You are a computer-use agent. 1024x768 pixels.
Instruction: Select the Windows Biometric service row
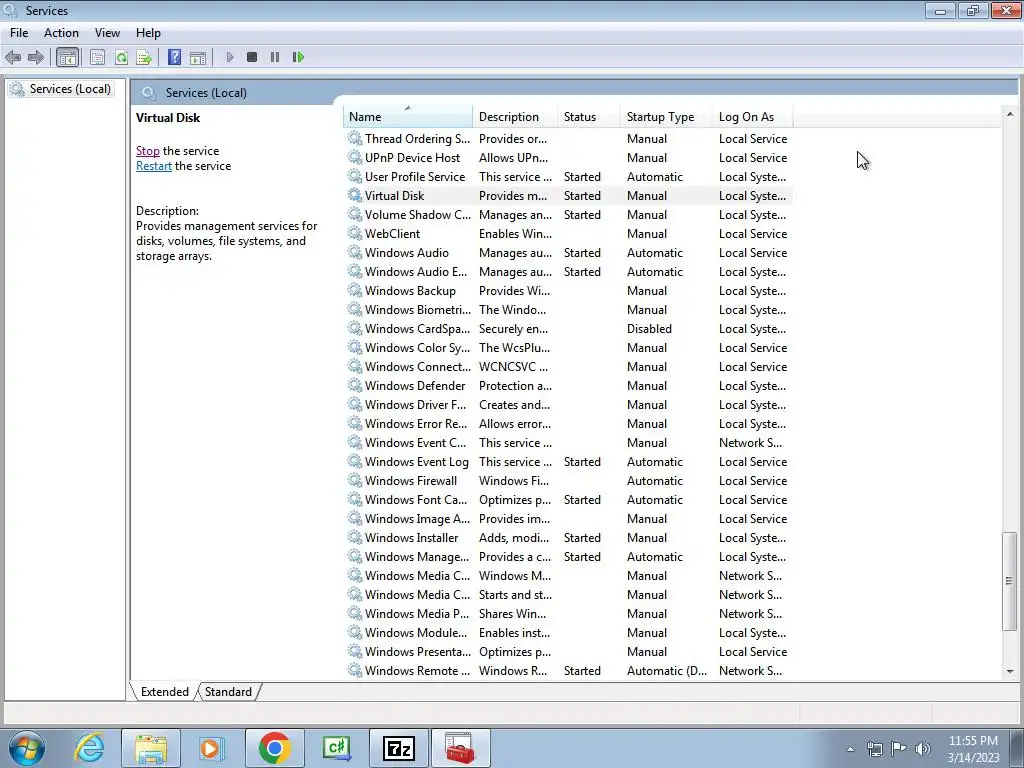(x=568, y=310)
